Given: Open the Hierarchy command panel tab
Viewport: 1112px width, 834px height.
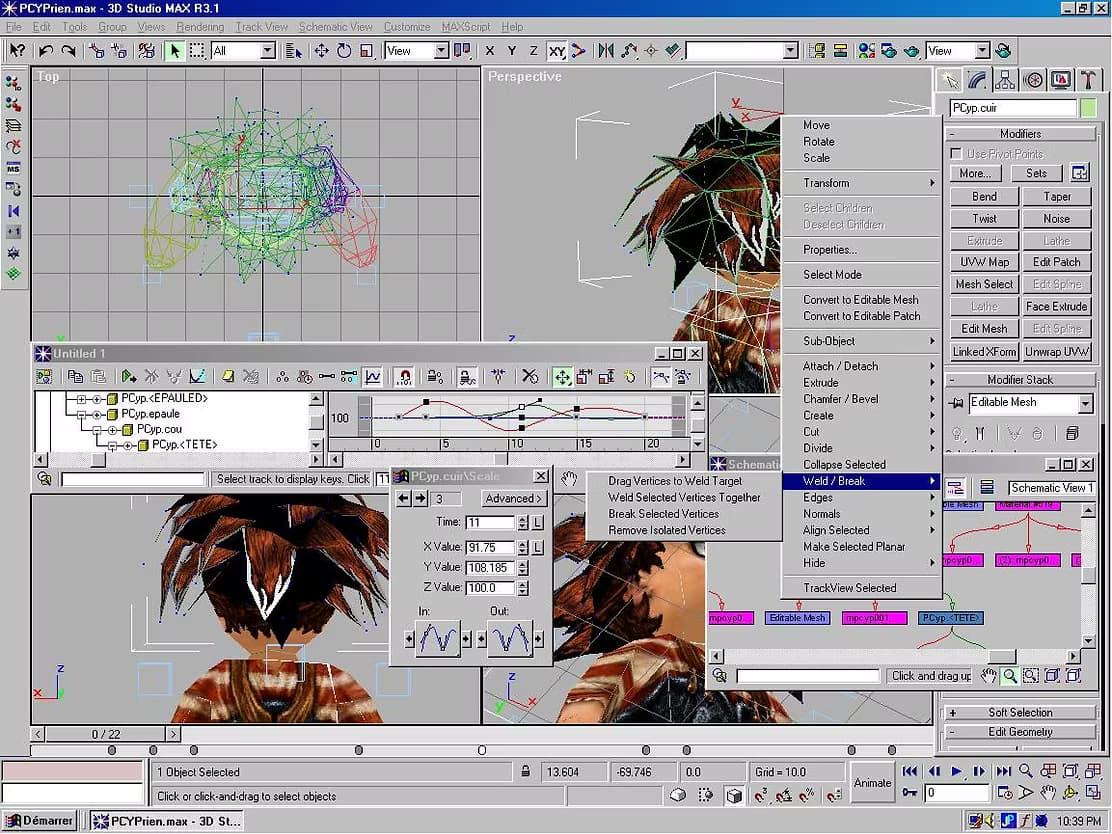Looking at the screenshot, I should click(1004, 80).
